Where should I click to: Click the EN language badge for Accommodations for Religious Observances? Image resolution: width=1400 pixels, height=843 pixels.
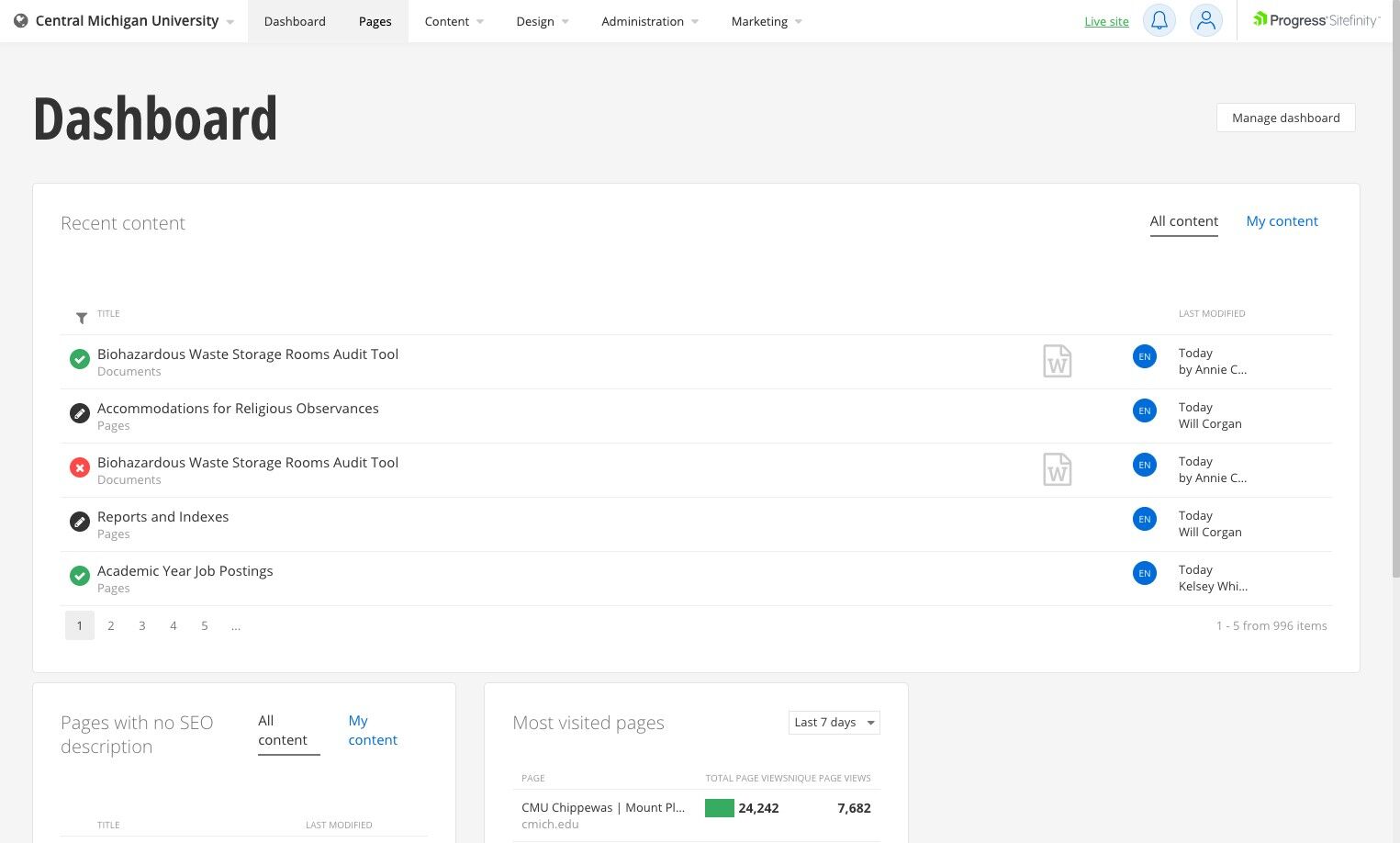coord(1145,410)
